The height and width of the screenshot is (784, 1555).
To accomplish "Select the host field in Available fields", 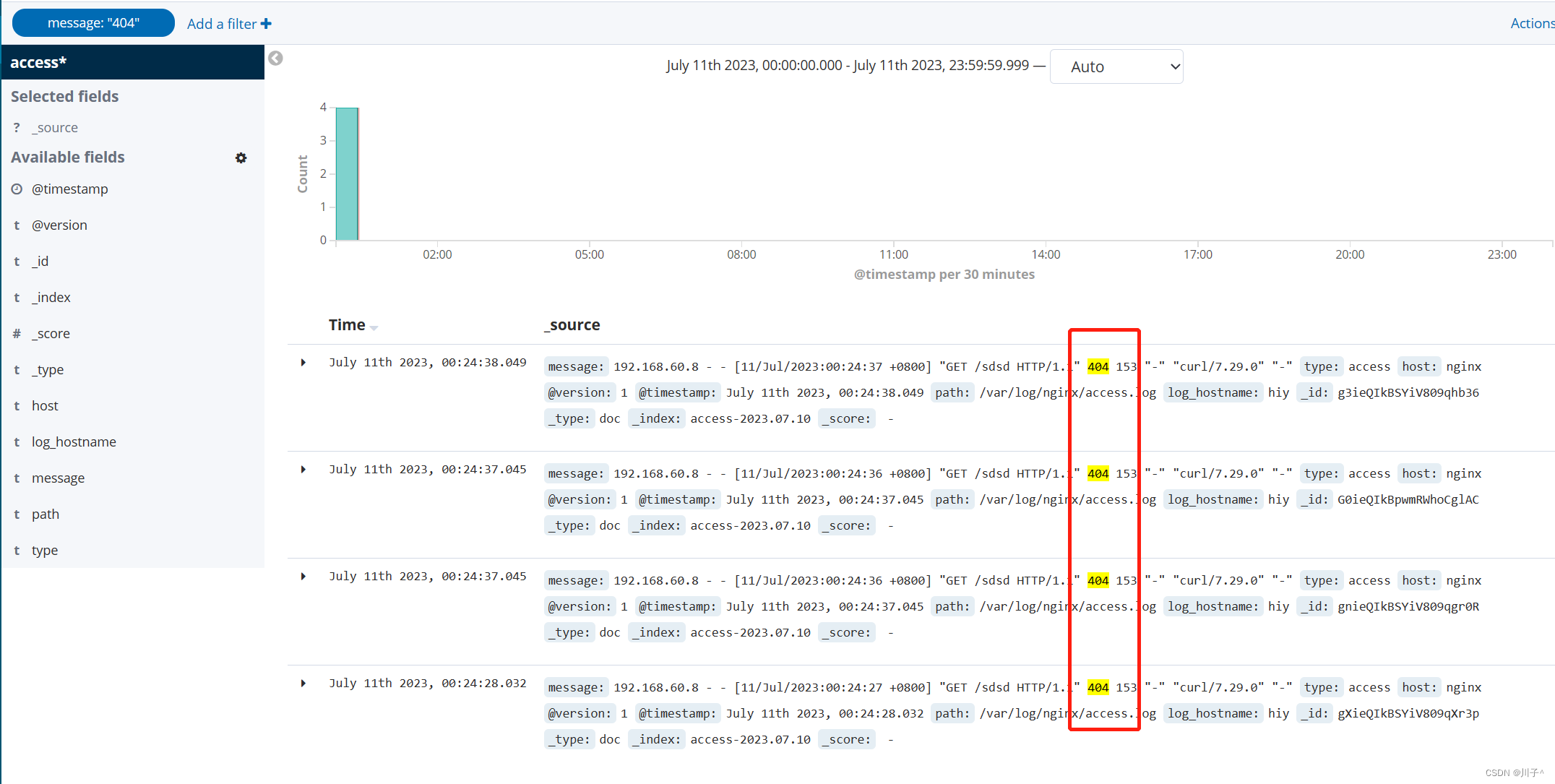I will tap(45, 406).
